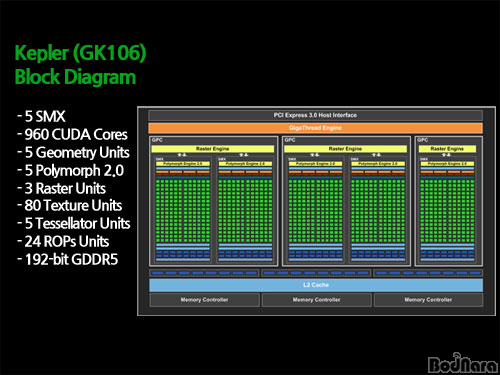This screenshot has height=375, width=500.
Task: Click the Bodnara watermark logo
Action: coord(463,363)
